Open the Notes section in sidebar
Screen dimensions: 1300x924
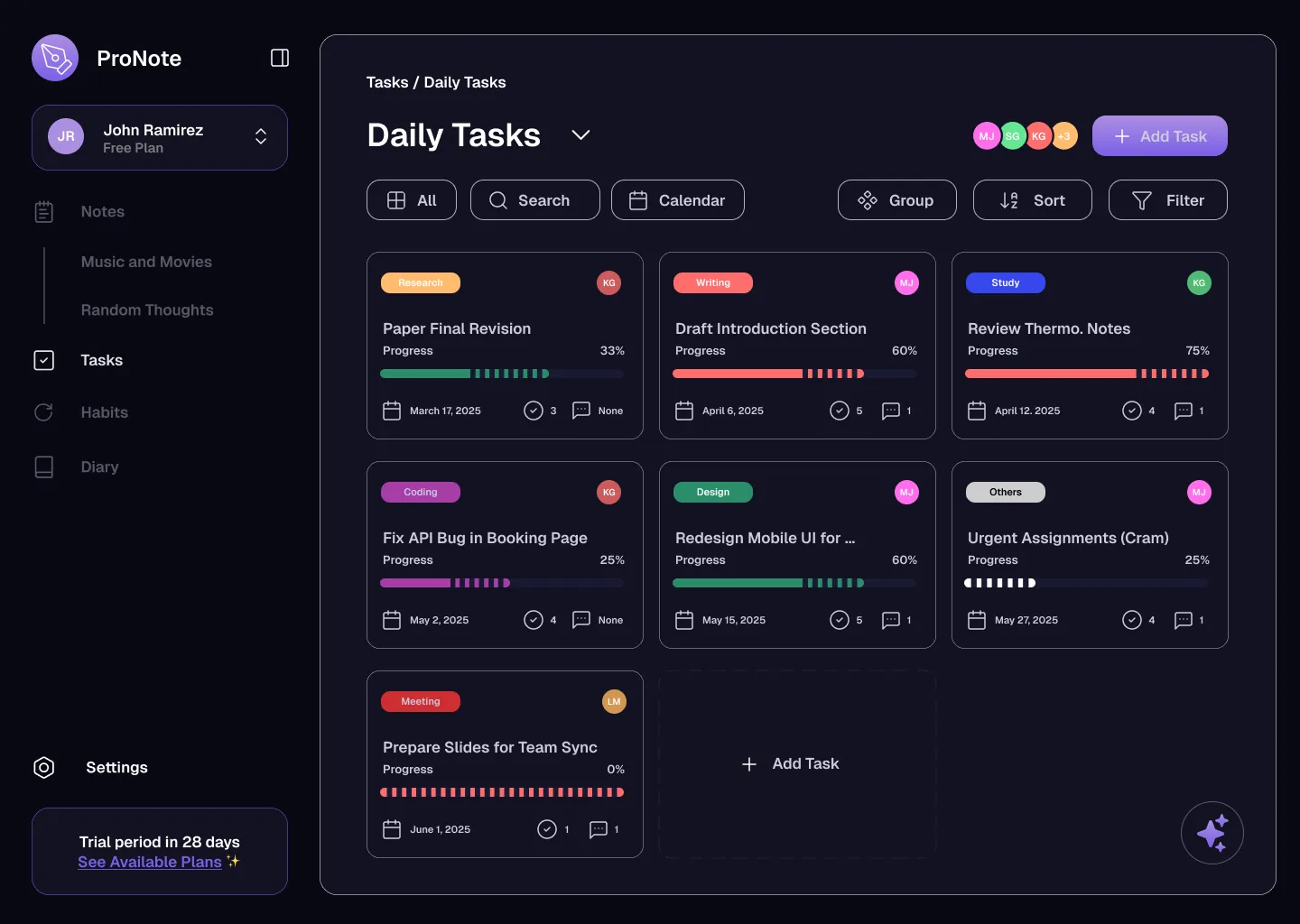tap(103, 212)
